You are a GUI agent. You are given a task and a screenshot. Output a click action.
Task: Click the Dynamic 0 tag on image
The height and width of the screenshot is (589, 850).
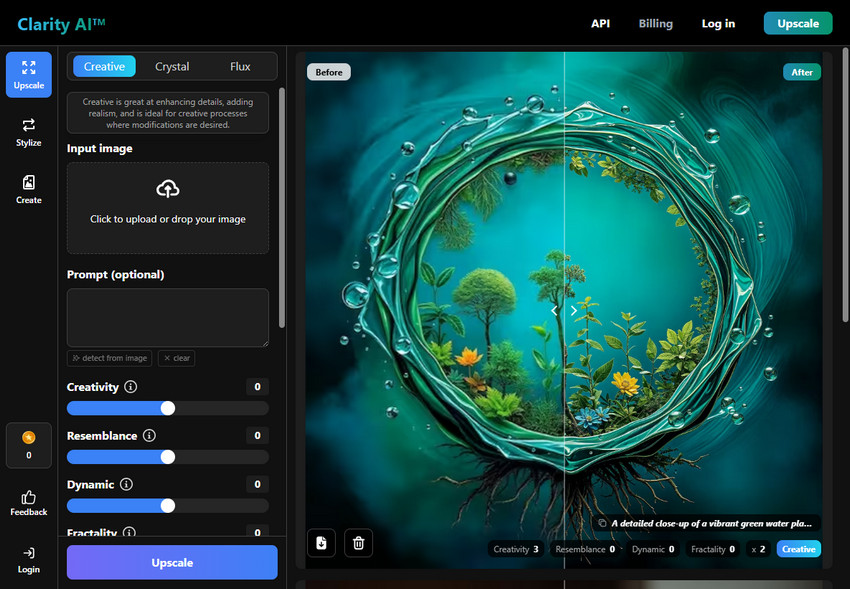tap(653, 549)
